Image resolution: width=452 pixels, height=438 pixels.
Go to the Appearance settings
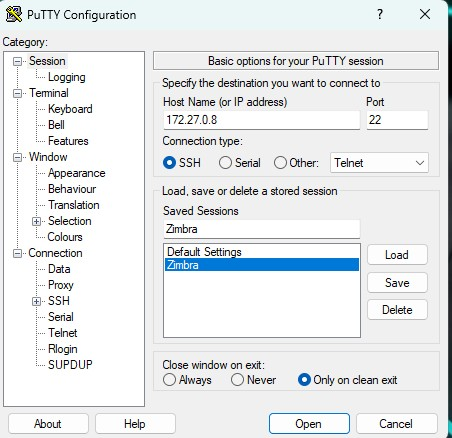77,173
